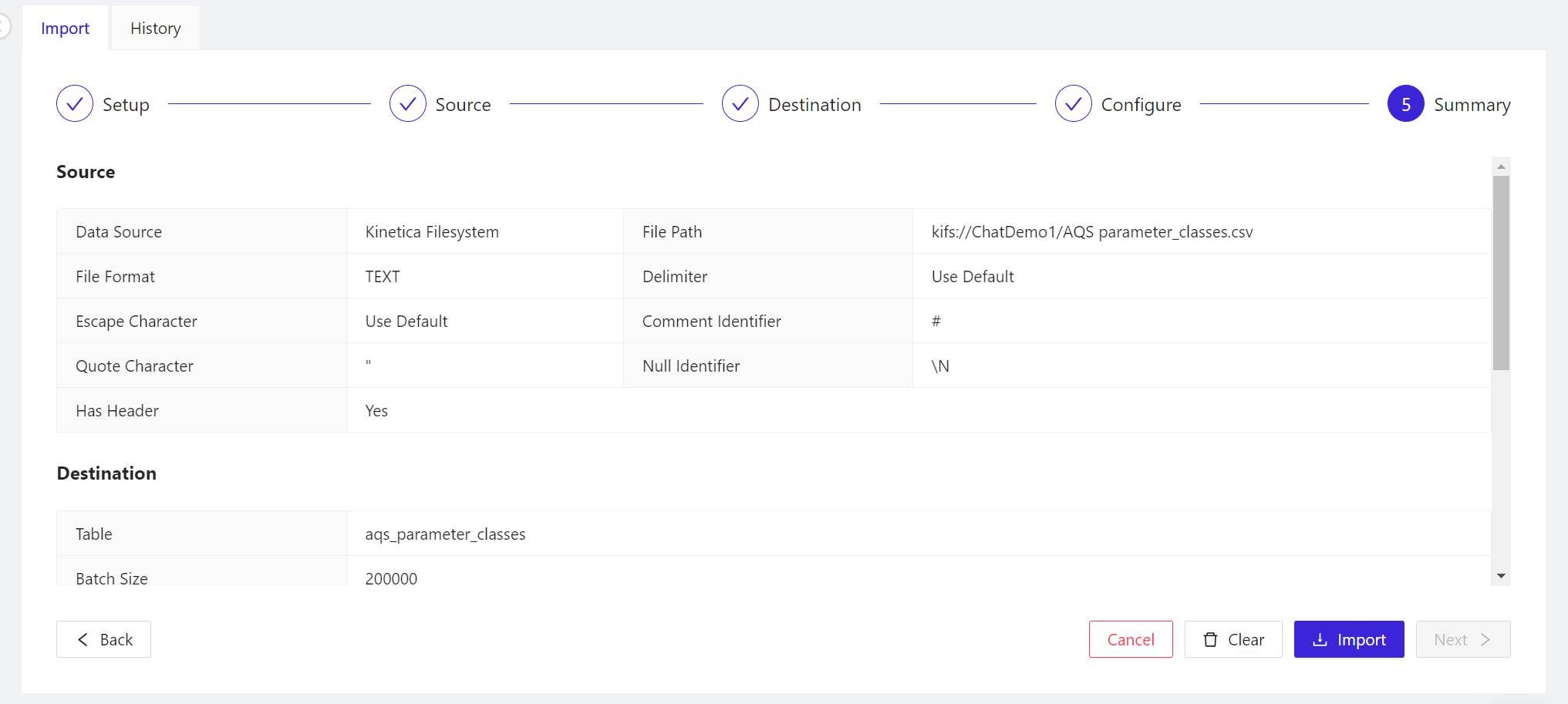Clear the import settings
Image resolution: width=1568 pixels, height=704 pixels.
(x=1233, y=639)
